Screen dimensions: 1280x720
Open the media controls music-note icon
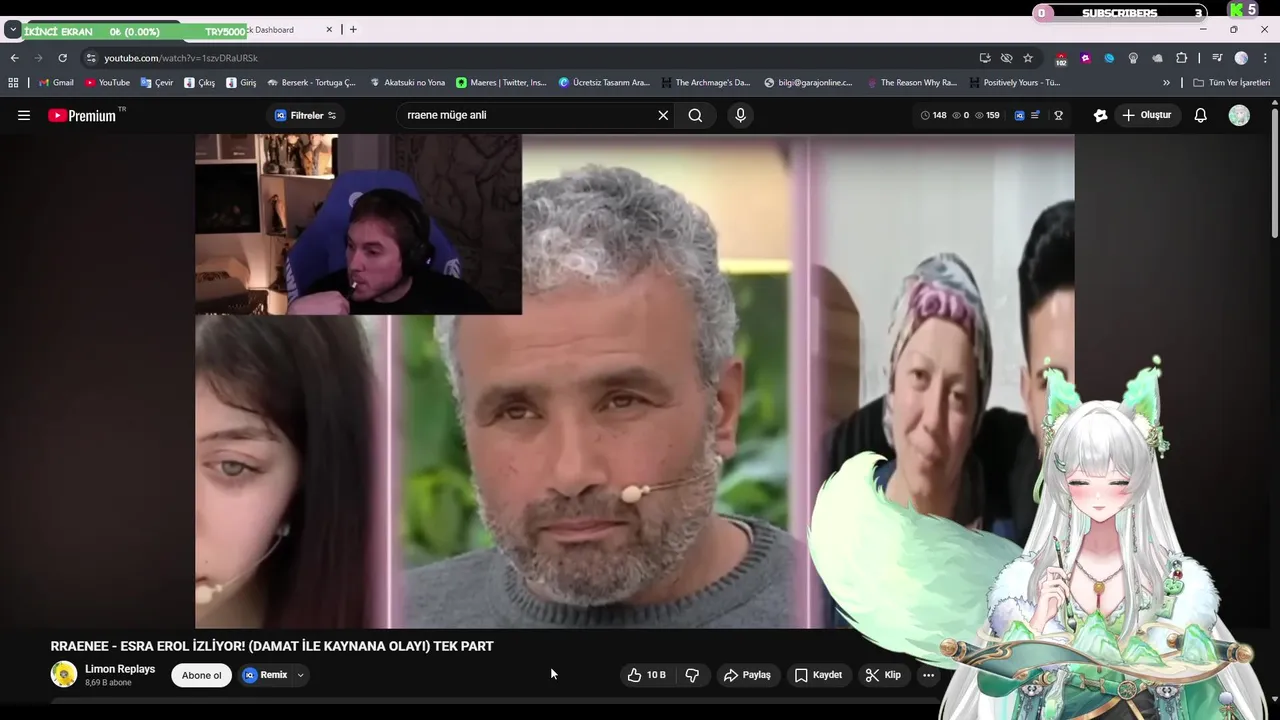coord(1217,58)
